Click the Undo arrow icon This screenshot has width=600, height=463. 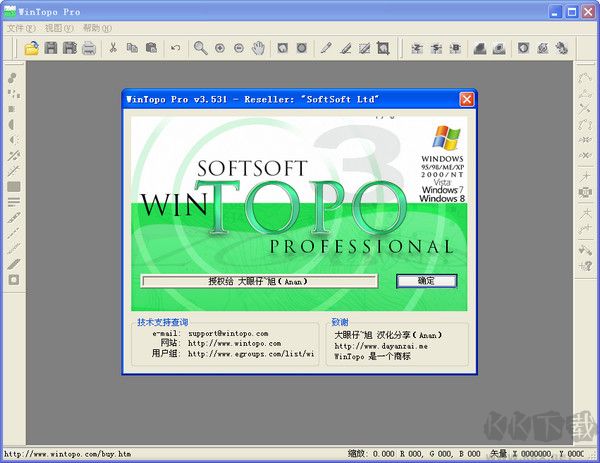(x=176, y=48)
